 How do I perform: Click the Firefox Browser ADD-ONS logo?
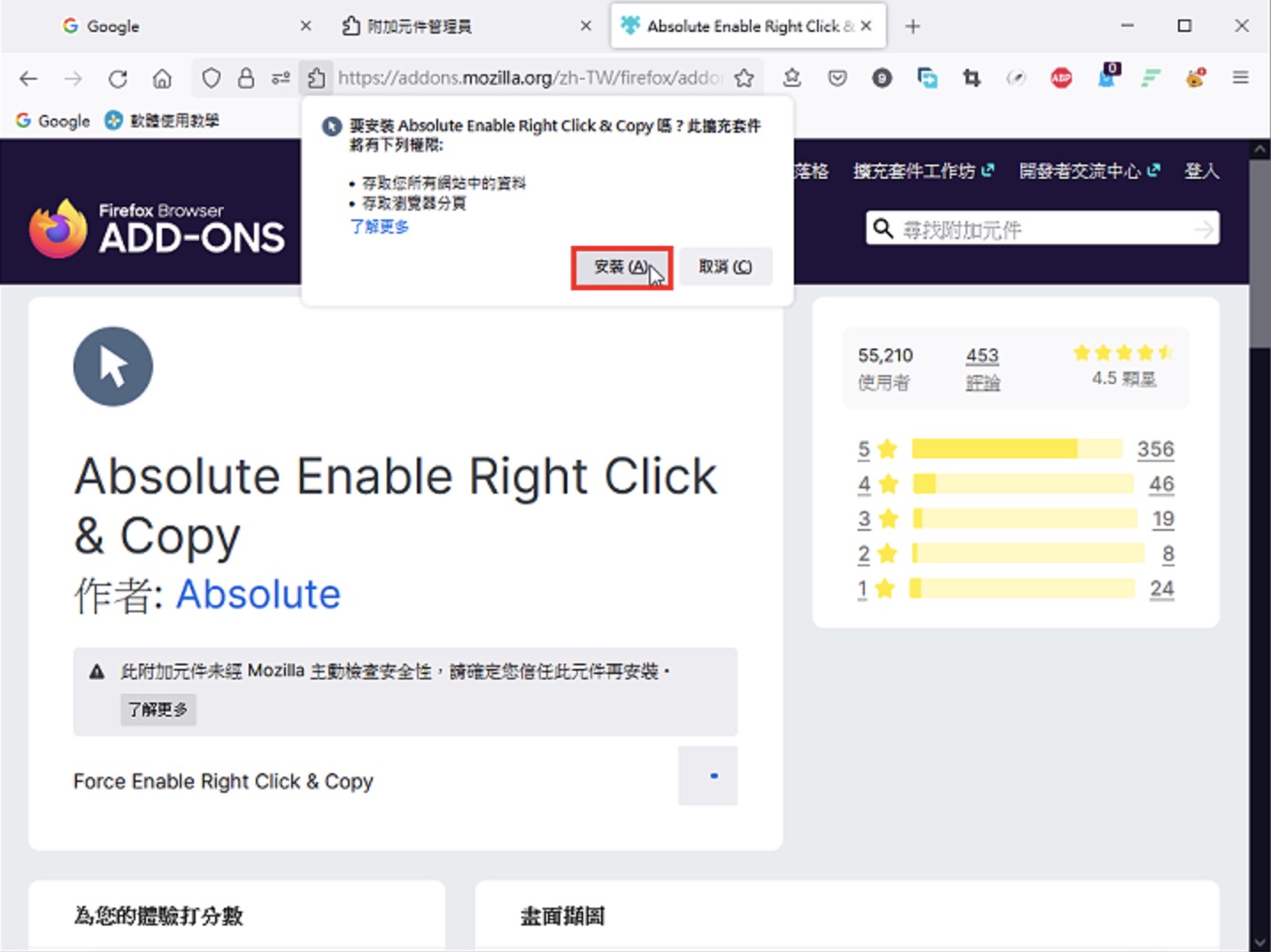157,228
